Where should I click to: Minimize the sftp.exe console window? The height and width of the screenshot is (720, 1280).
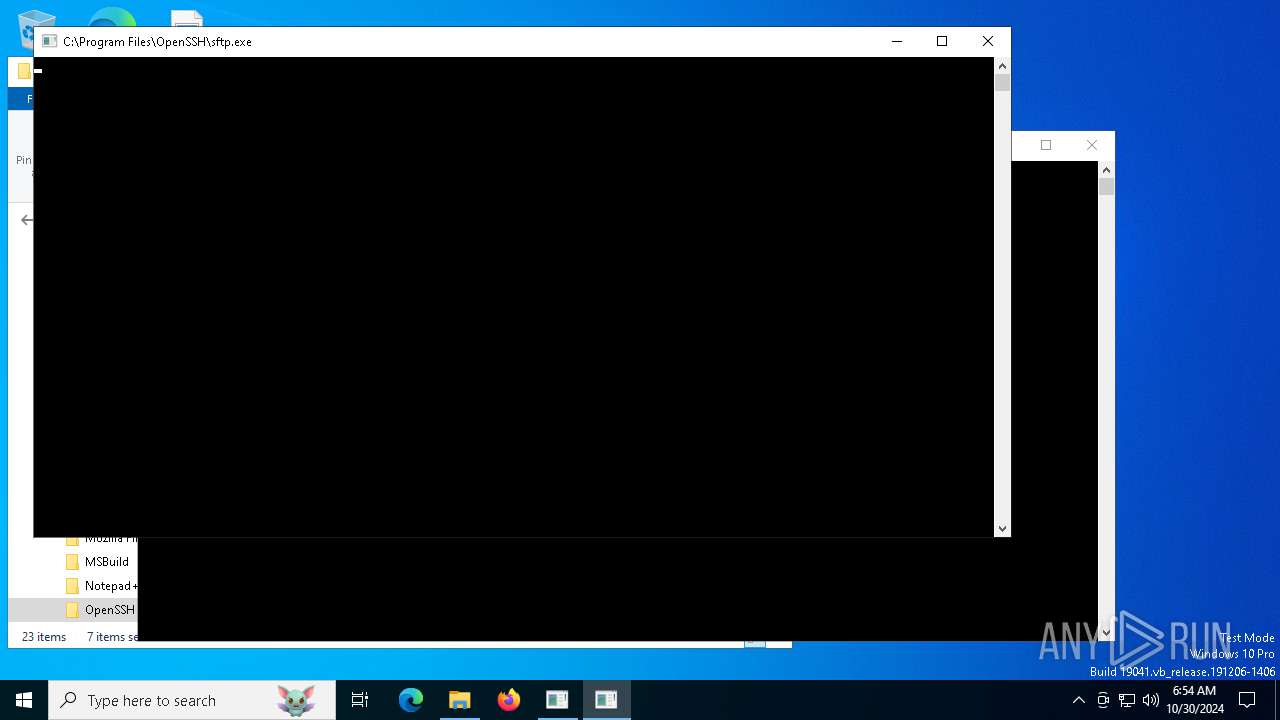[x=896, y=41]
